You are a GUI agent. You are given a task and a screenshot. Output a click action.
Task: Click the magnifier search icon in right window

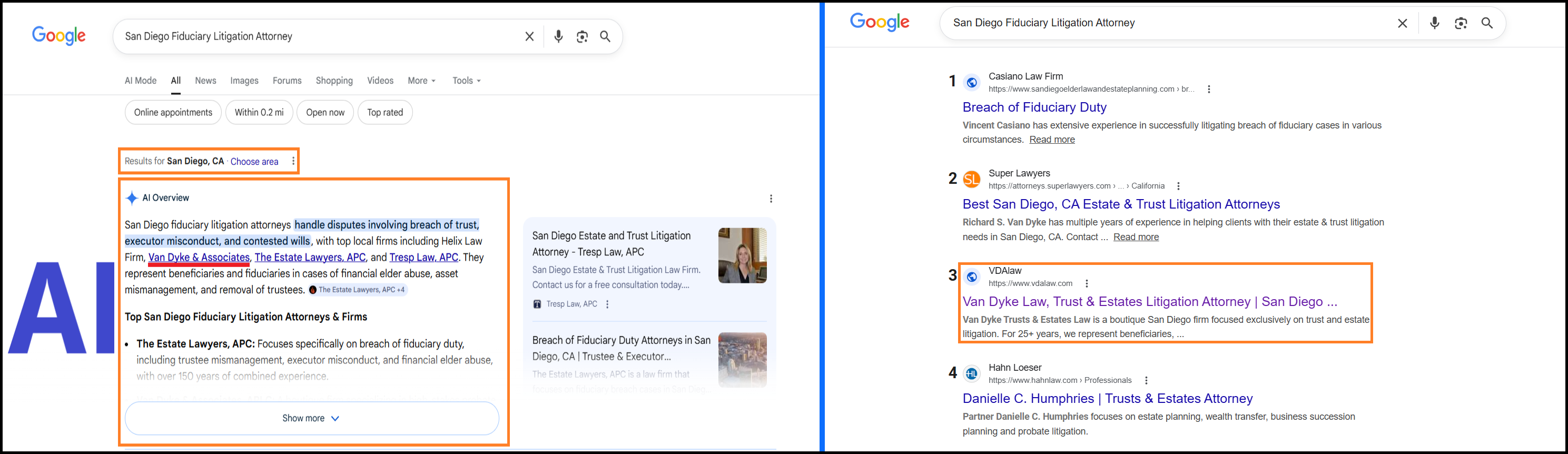click(1487, 23)
